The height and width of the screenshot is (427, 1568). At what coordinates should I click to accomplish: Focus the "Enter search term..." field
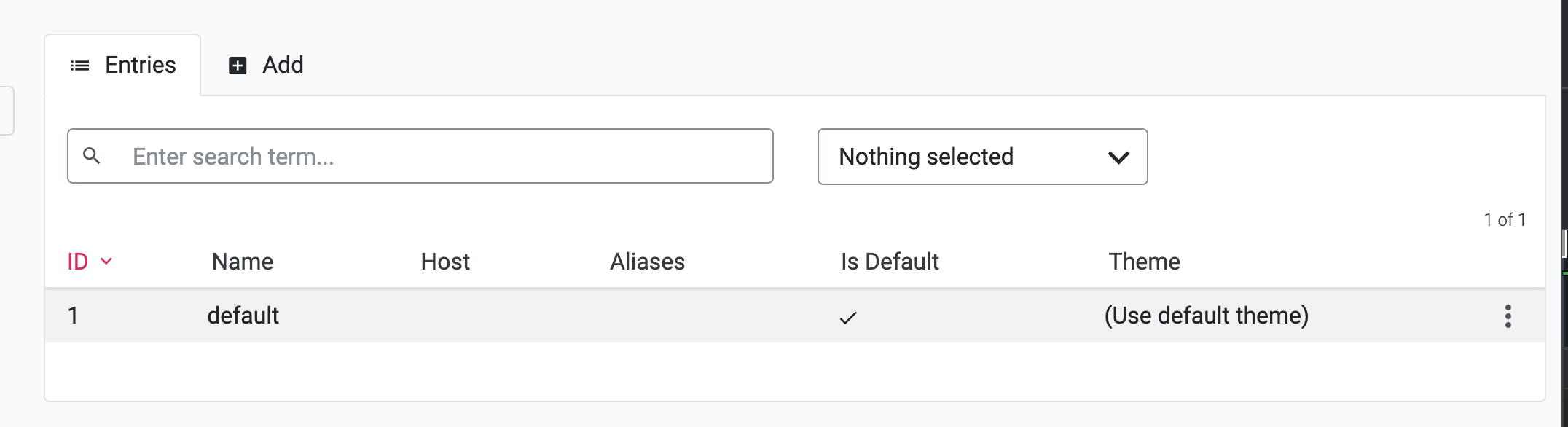click(444, 157)
